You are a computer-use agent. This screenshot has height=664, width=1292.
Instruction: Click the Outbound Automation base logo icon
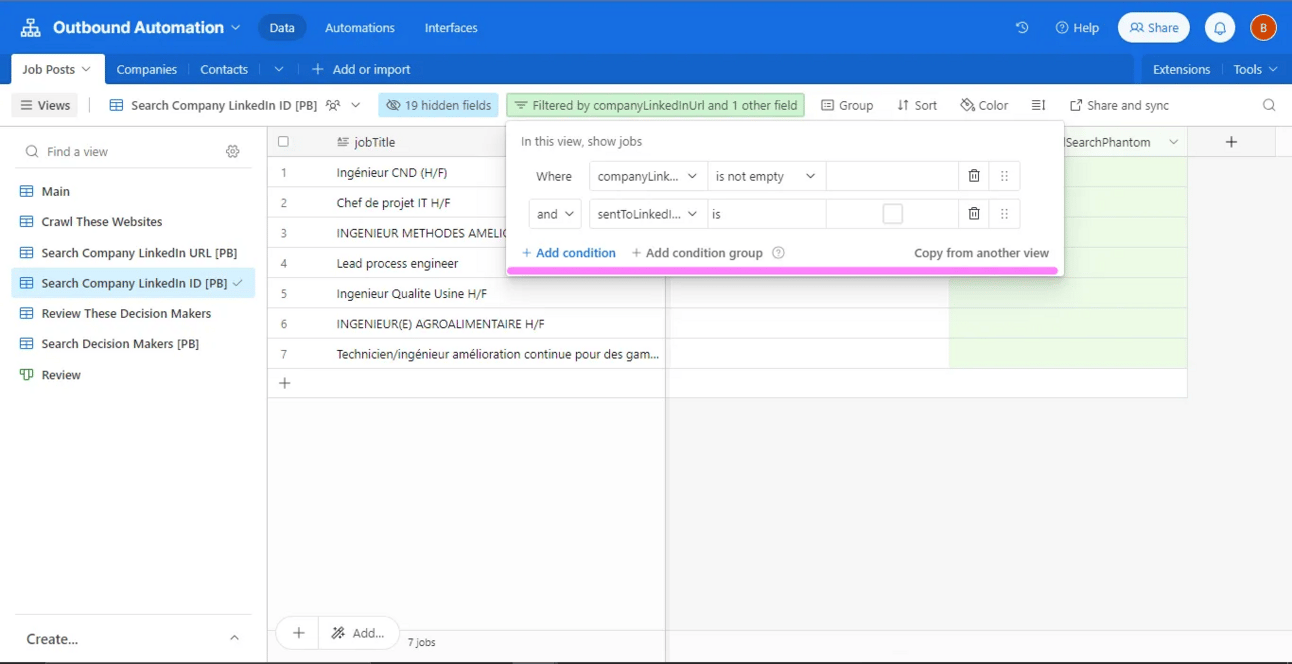coord(31,28)
